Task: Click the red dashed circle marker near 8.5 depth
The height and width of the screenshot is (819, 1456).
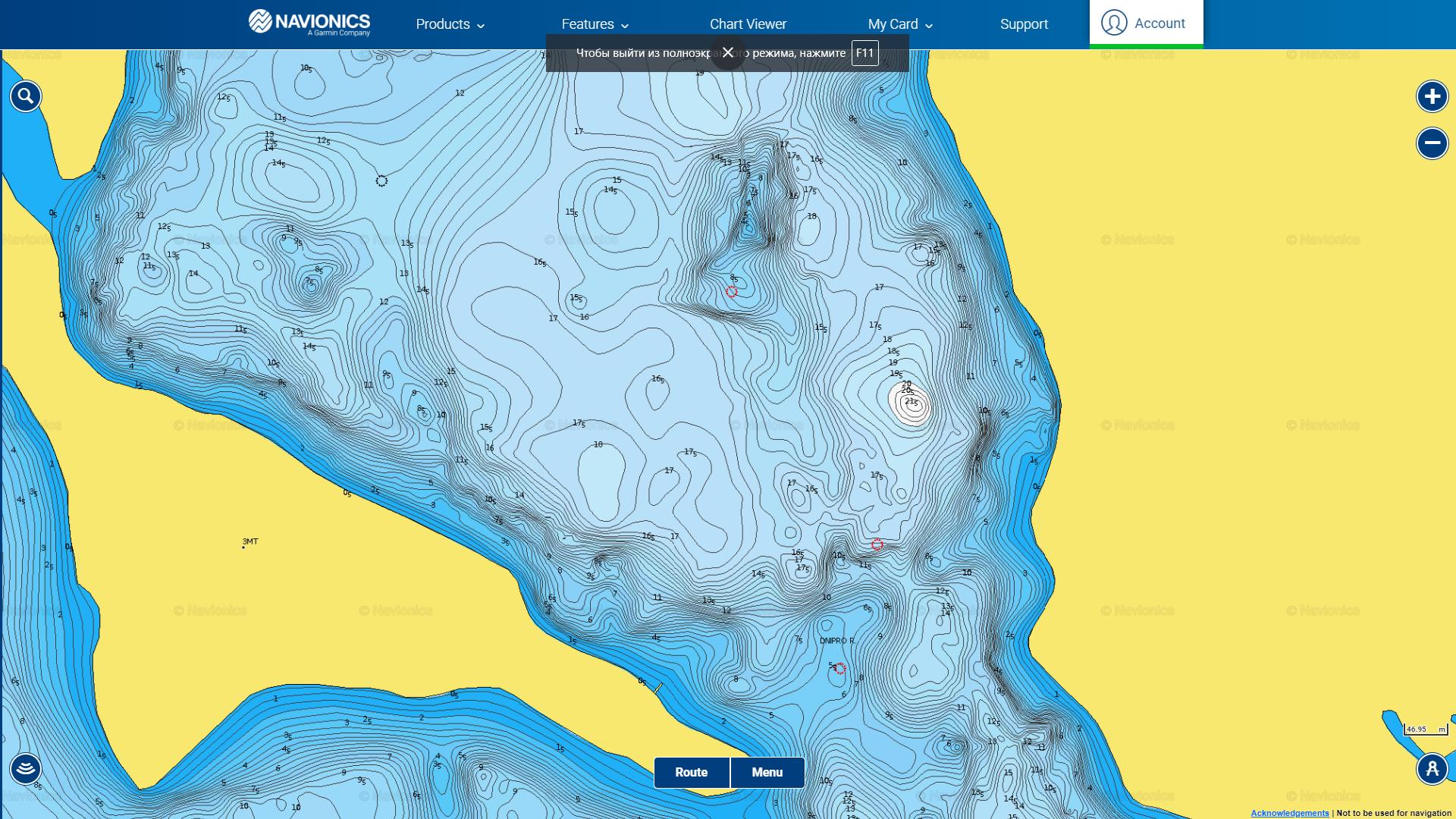Action: pos(731,291)
